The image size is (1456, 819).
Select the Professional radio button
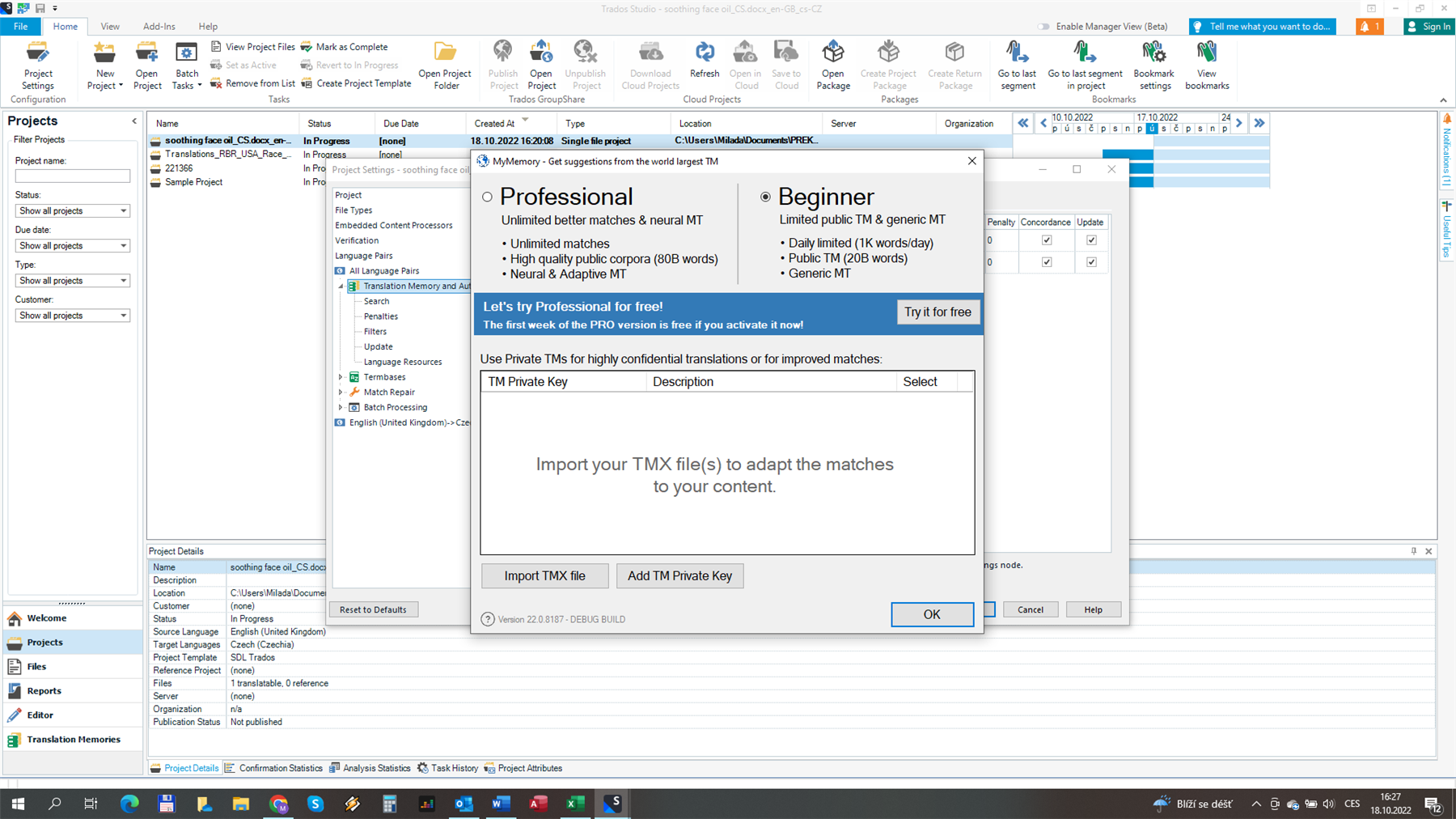coord(487,197)
